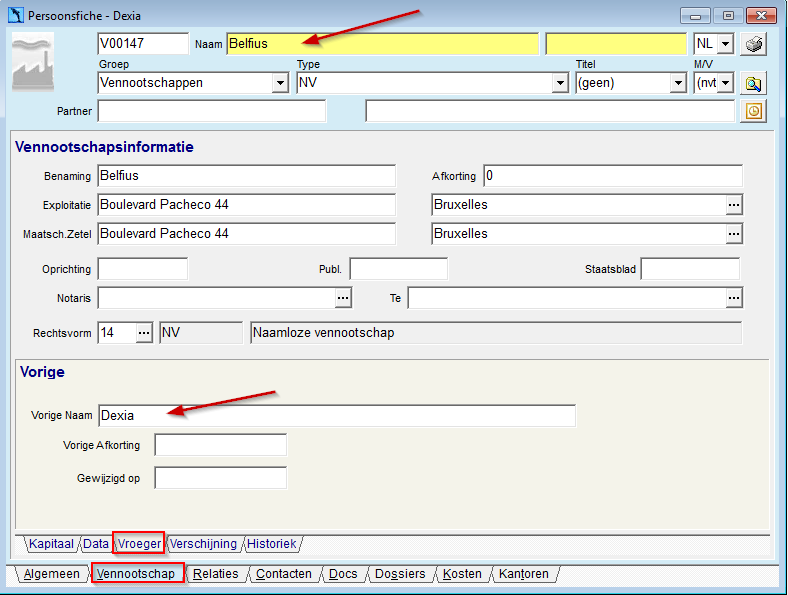Click the printer icon button

753,44
